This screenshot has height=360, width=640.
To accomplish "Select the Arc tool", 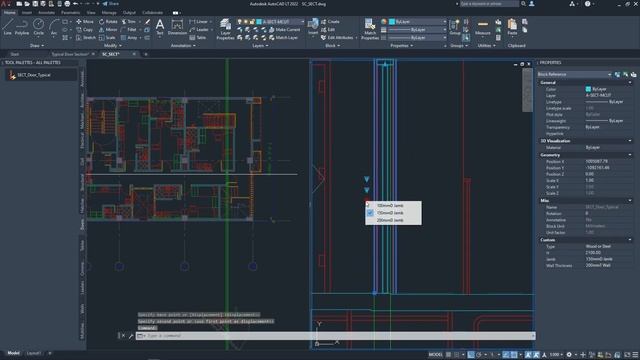I will [x=53, y=27].
